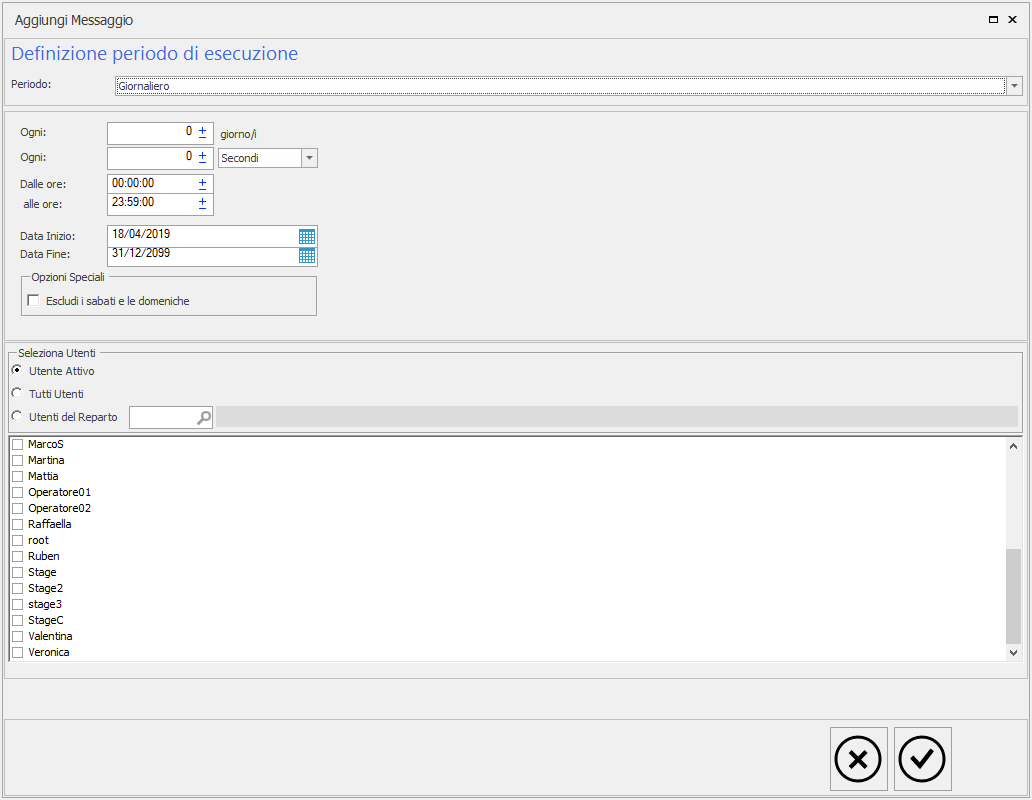1032x800 pixels.
Task: Check the Operatore02 user checkbox
Action: click(x=18, y=509)
